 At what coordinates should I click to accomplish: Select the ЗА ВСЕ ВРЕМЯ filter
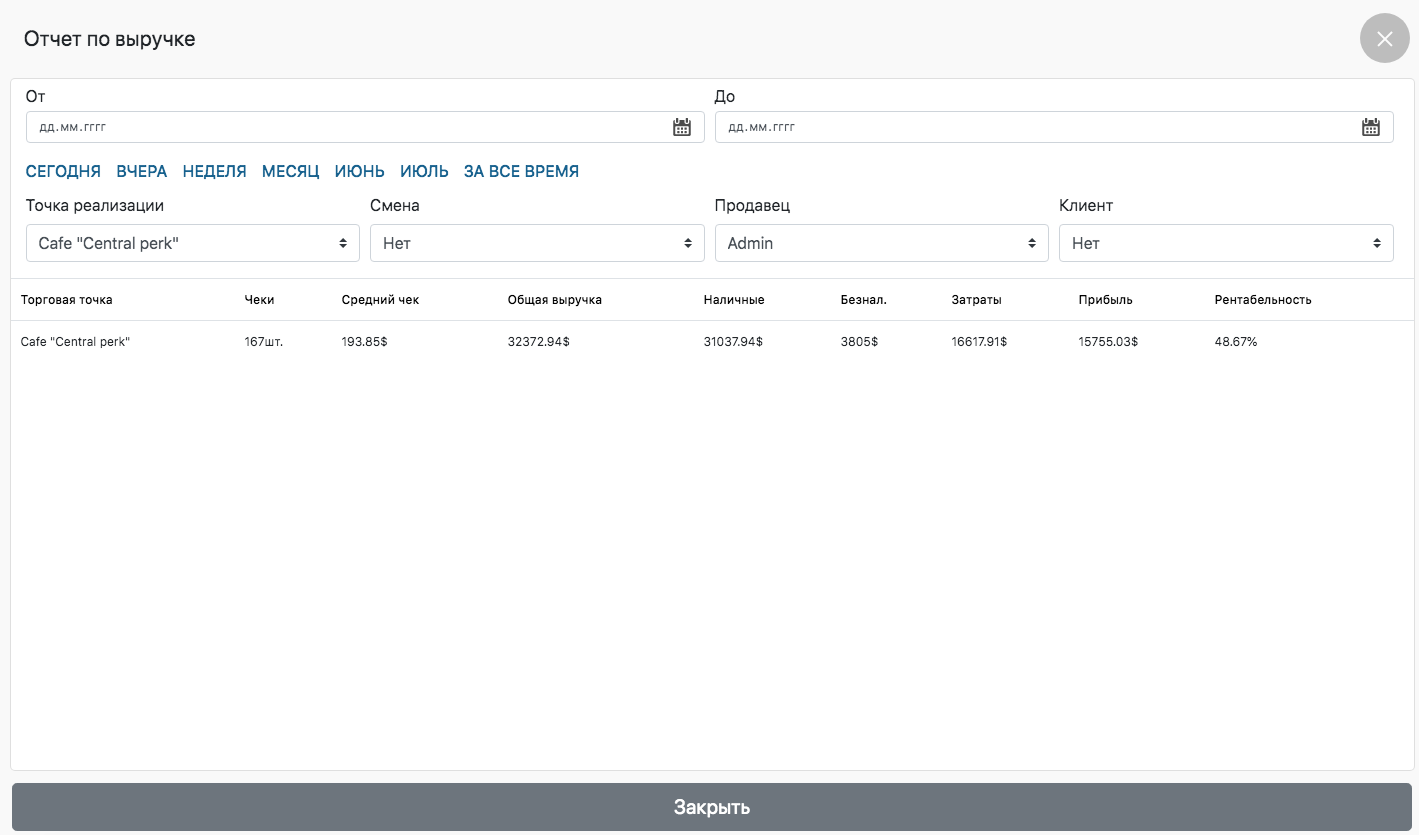click(521, 171)
